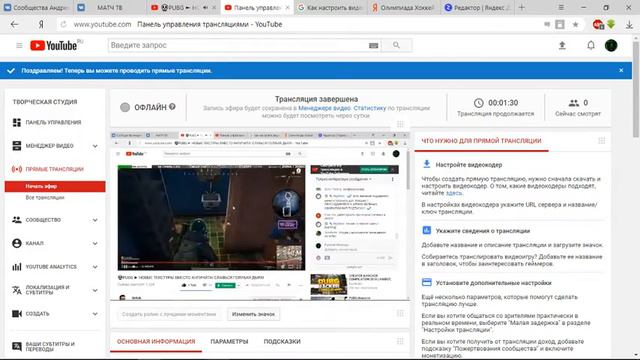The image size is (640, 360).
Task: Switch to the Как настроить browser tab
Action: tap(331, 7)
